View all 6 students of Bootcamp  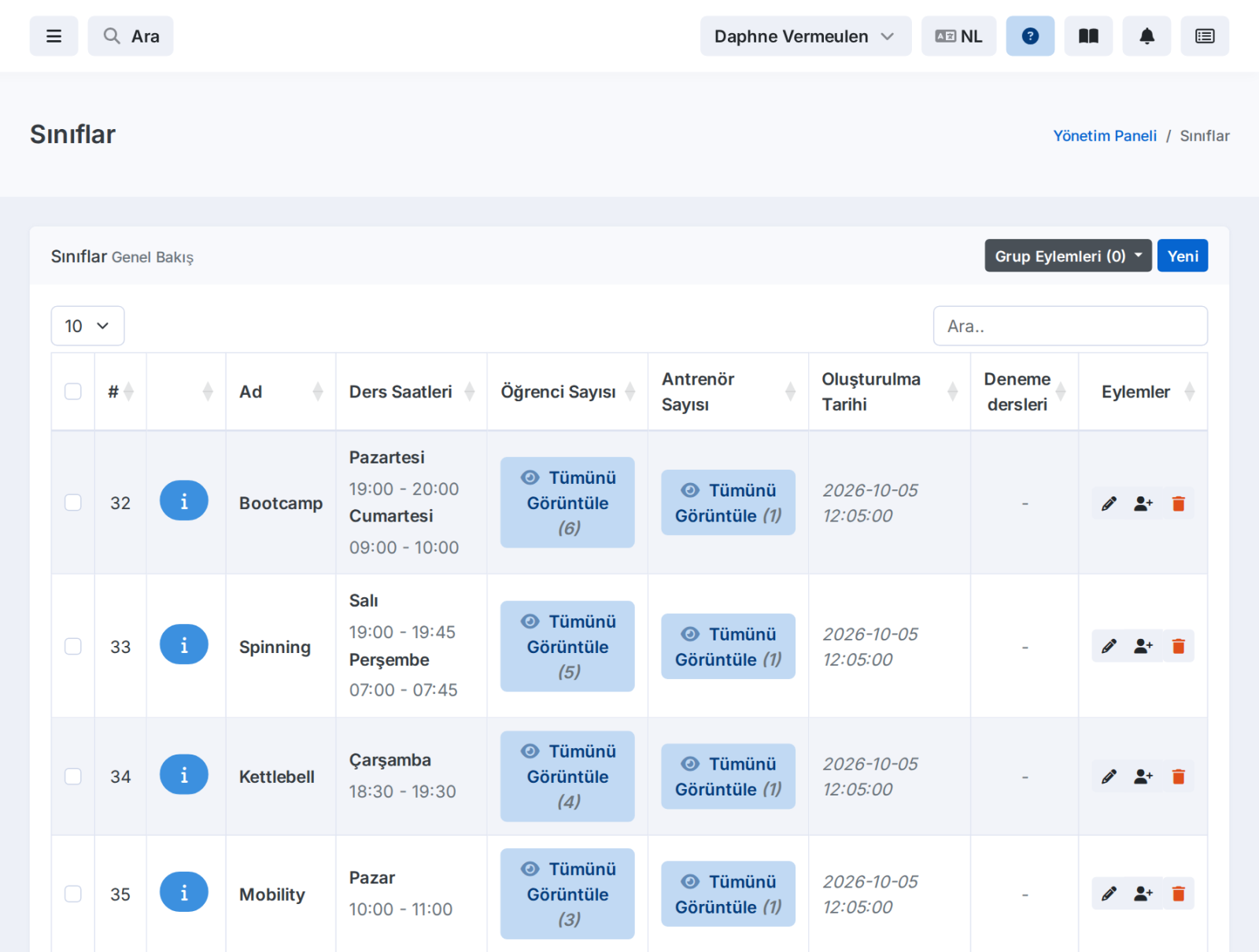click(567, 502)
